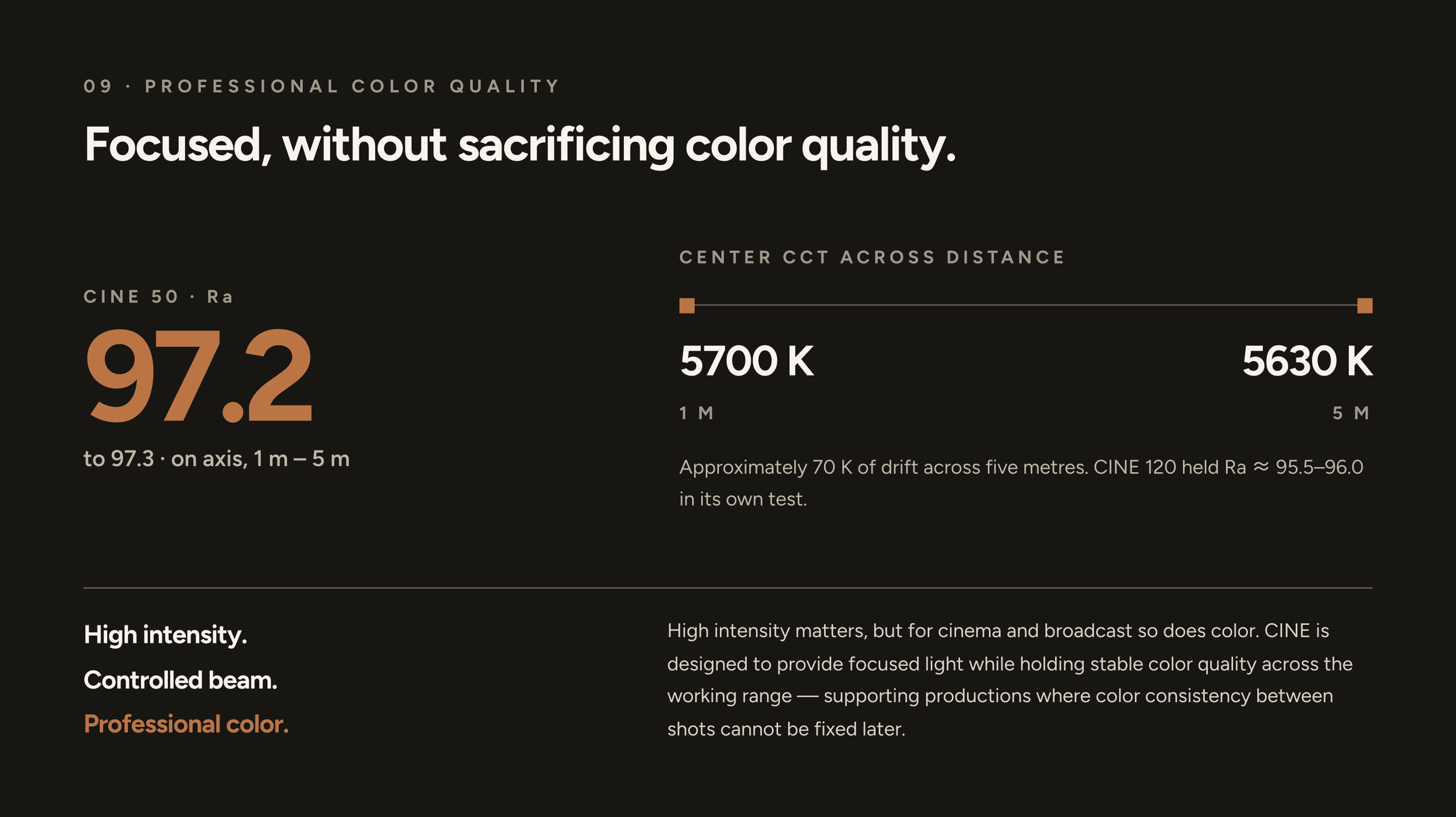The height and width of the screenshot is (817, 1456).
Task: Click the 5630 K reading
Action: pyautogui.click(x=1307, y=361)
